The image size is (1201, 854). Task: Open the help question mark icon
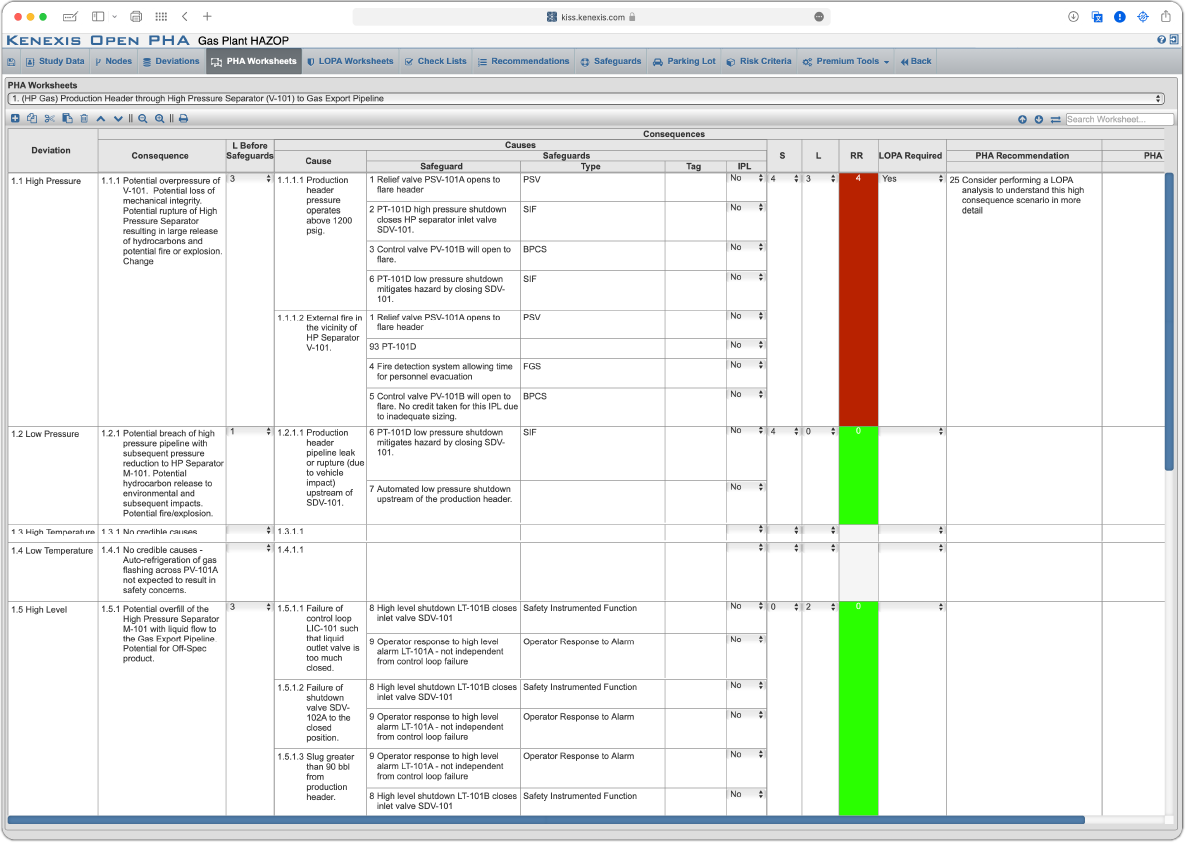(x=1161, y=40)
